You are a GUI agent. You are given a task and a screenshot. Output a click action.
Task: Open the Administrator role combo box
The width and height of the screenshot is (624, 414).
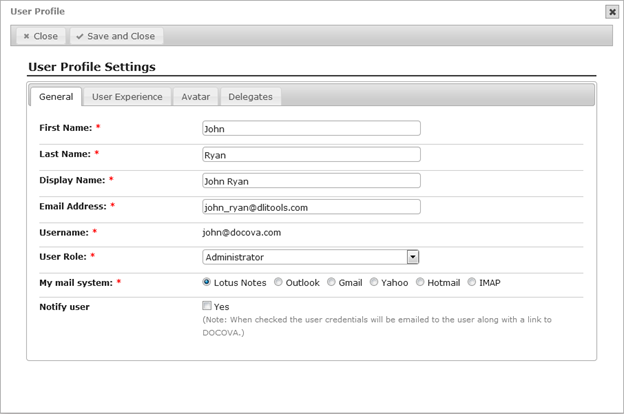pyautogui.click(x=310, y=257)
